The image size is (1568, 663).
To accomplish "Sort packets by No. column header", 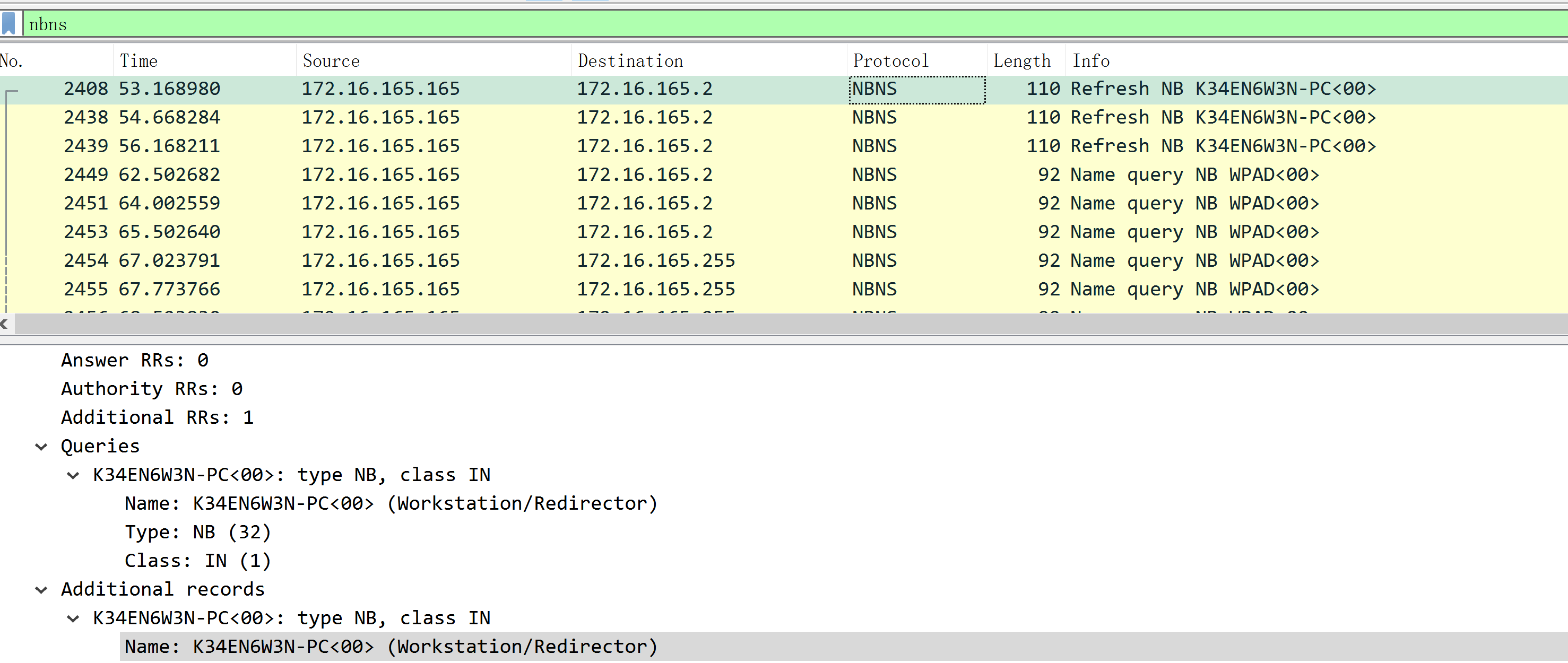I will click(56, 61).
